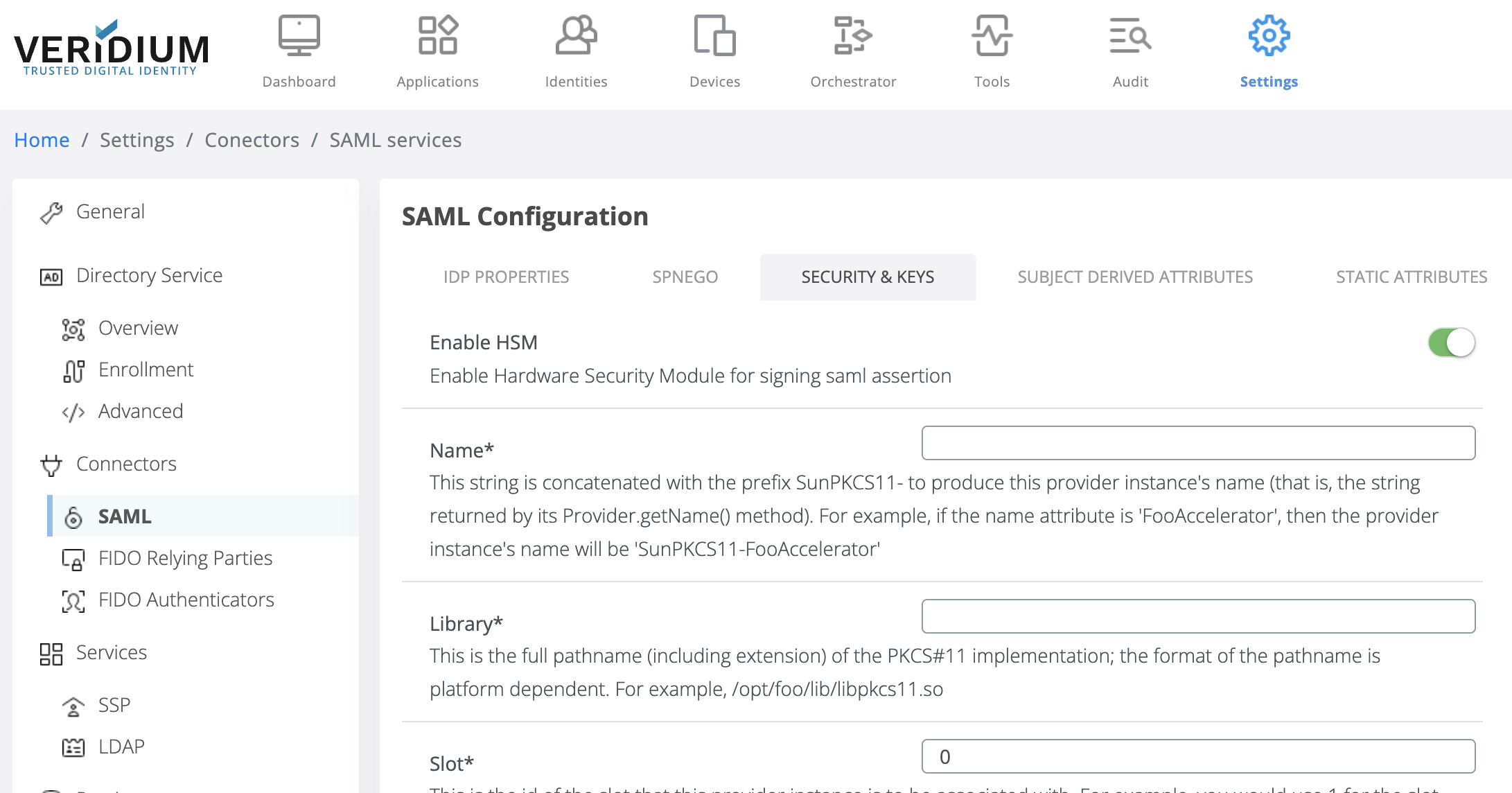Click the Name text input field

click(1198, 443)
